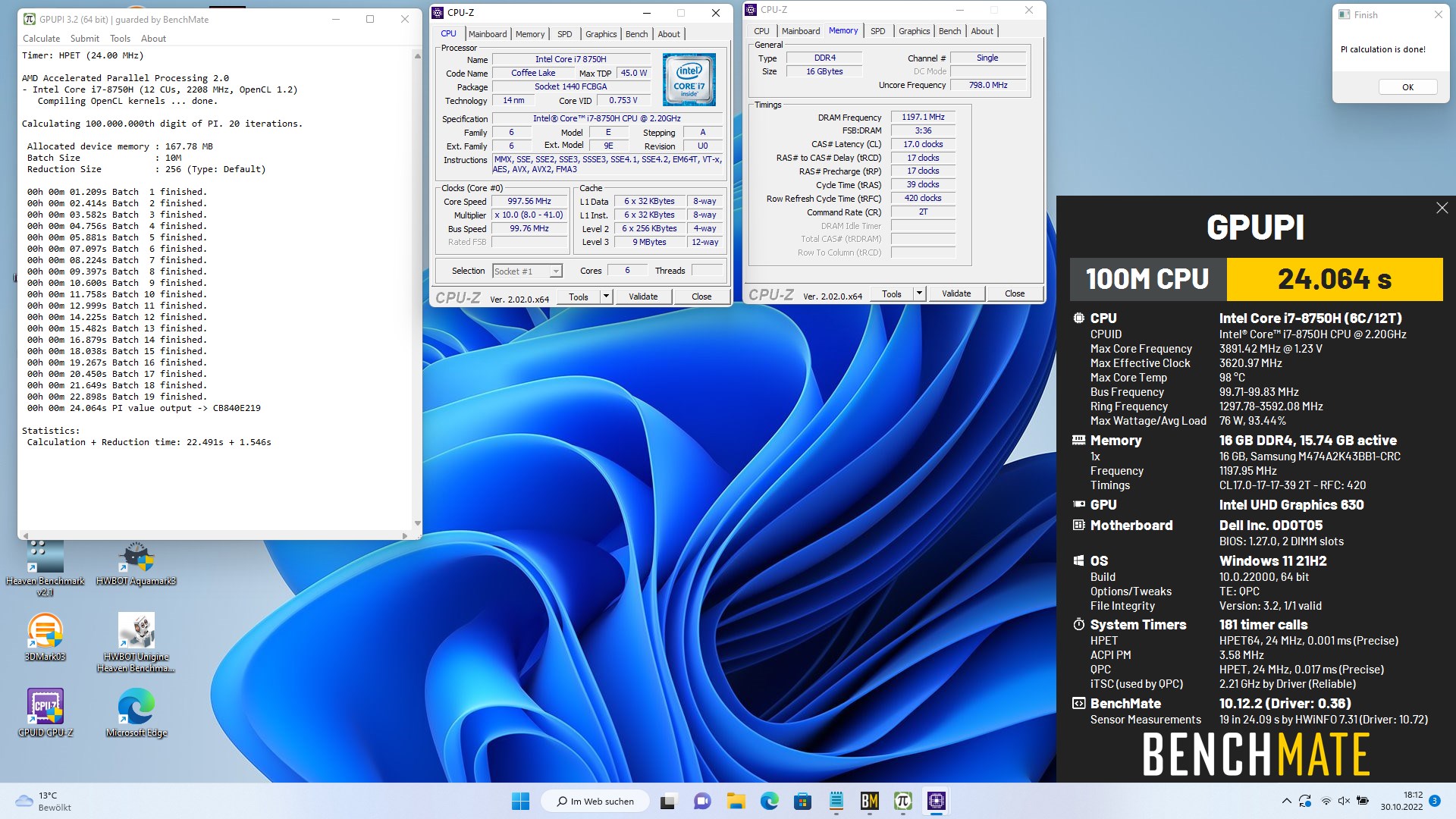
Task: Open HWBOT Unigine Heaven Benchmark desktop shortcut
Action: pyautogui.click(x=136, y=642)
